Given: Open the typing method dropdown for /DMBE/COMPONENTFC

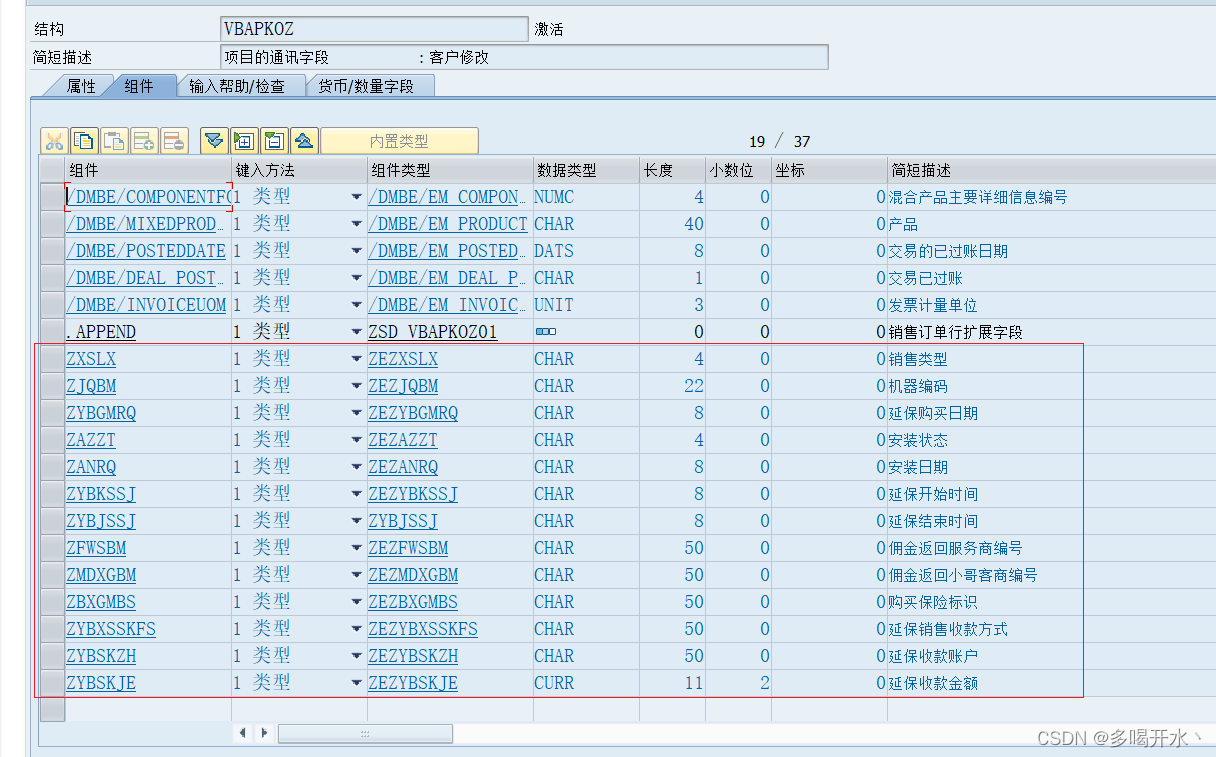Looking at the screenshot, I should click(356, 196).
